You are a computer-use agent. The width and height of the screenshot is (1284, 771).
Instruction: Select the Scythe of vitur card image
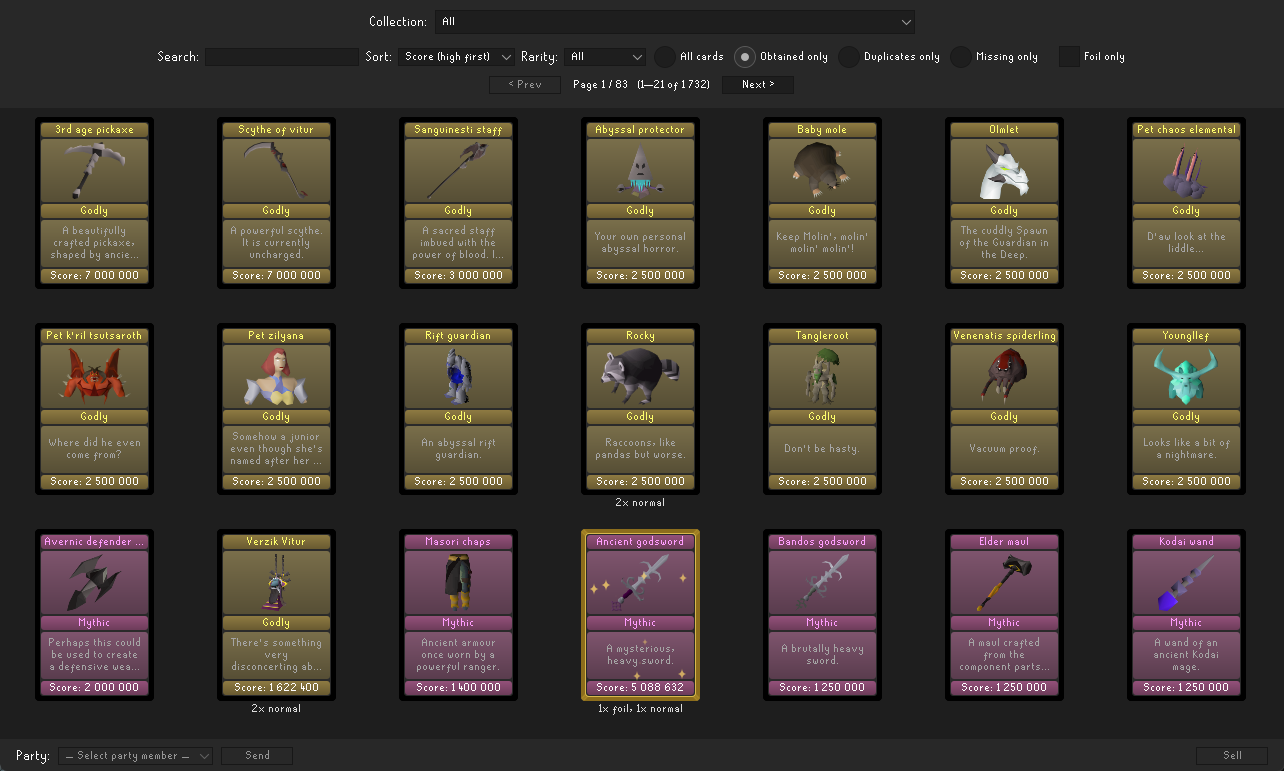(x=276, y=170)
